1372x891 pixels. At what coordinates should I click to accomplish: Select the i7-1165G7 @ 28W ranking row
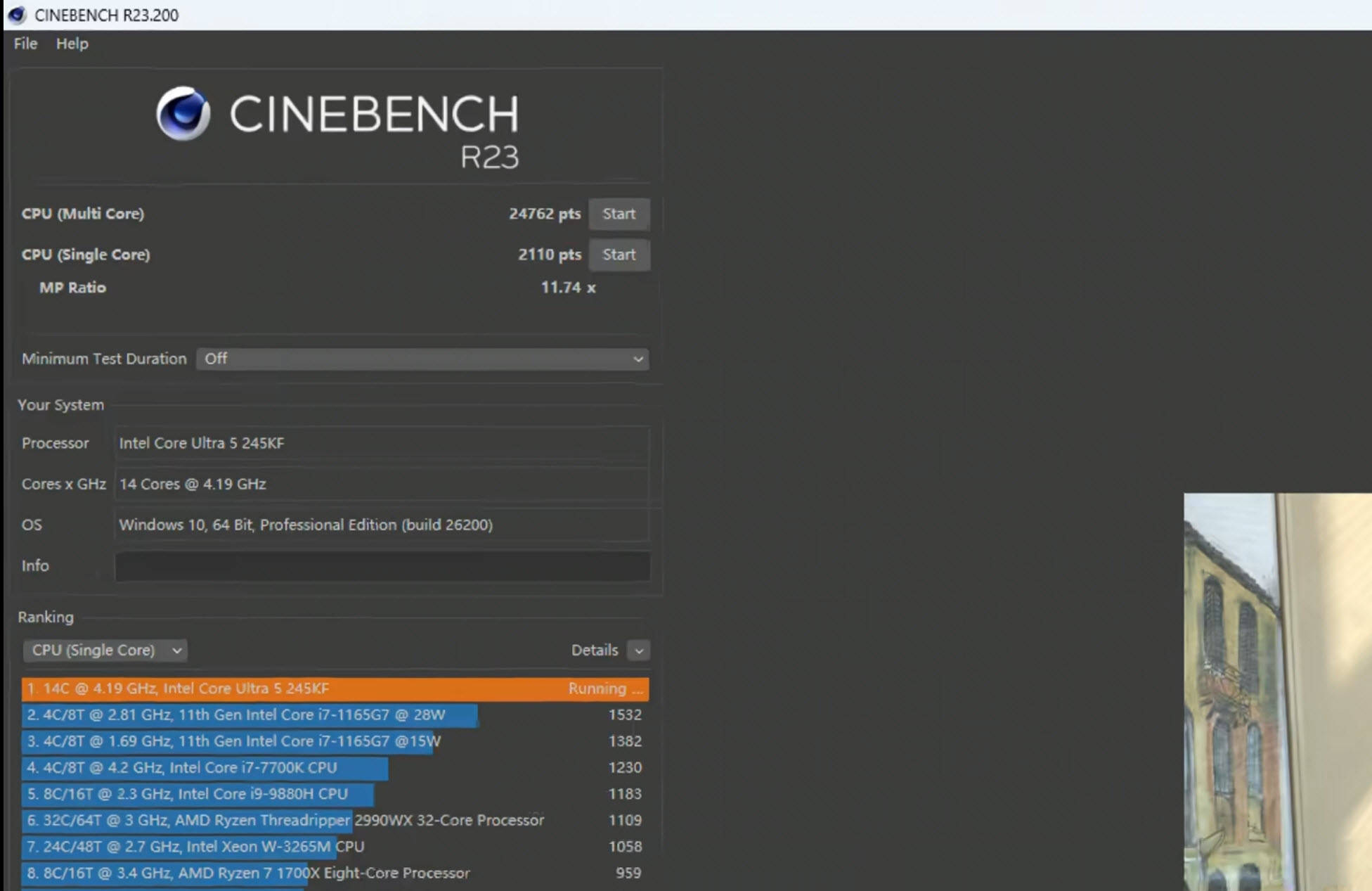(250, 715)
